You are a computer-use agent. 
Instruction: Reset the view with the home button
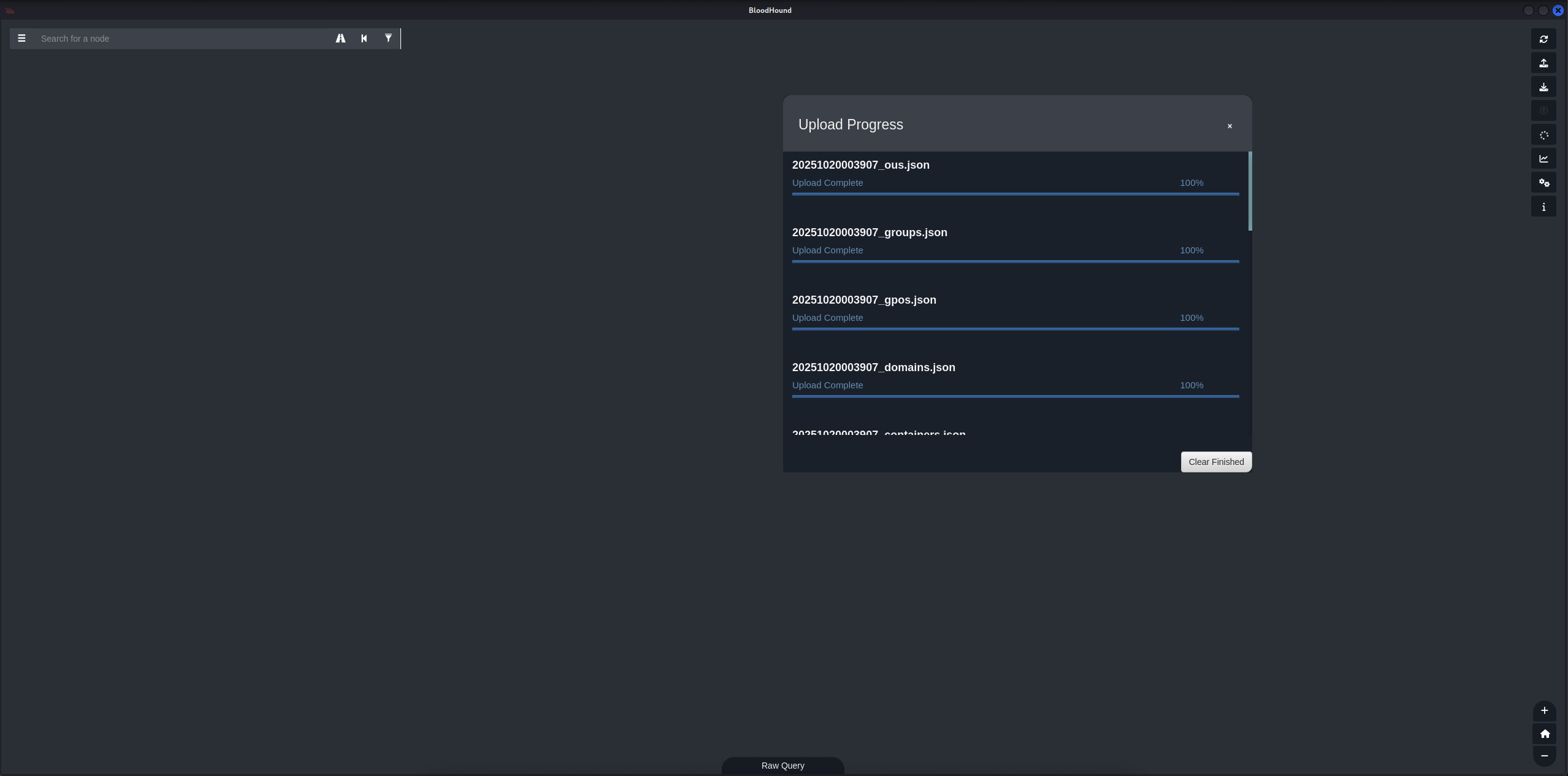(1544, 734)
